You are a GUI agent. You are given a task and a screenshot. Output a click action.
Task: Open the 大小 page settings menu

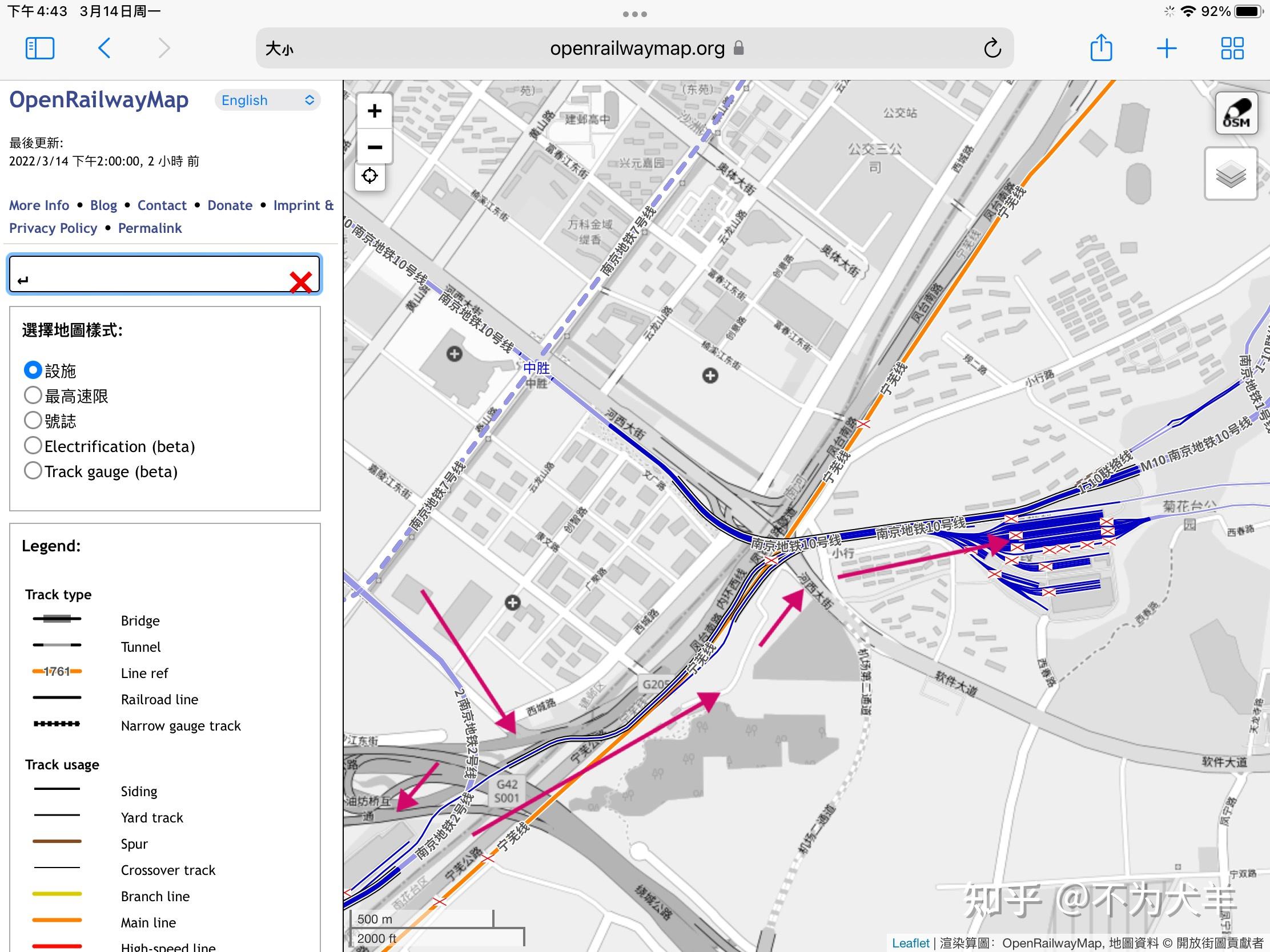(280, 49)
